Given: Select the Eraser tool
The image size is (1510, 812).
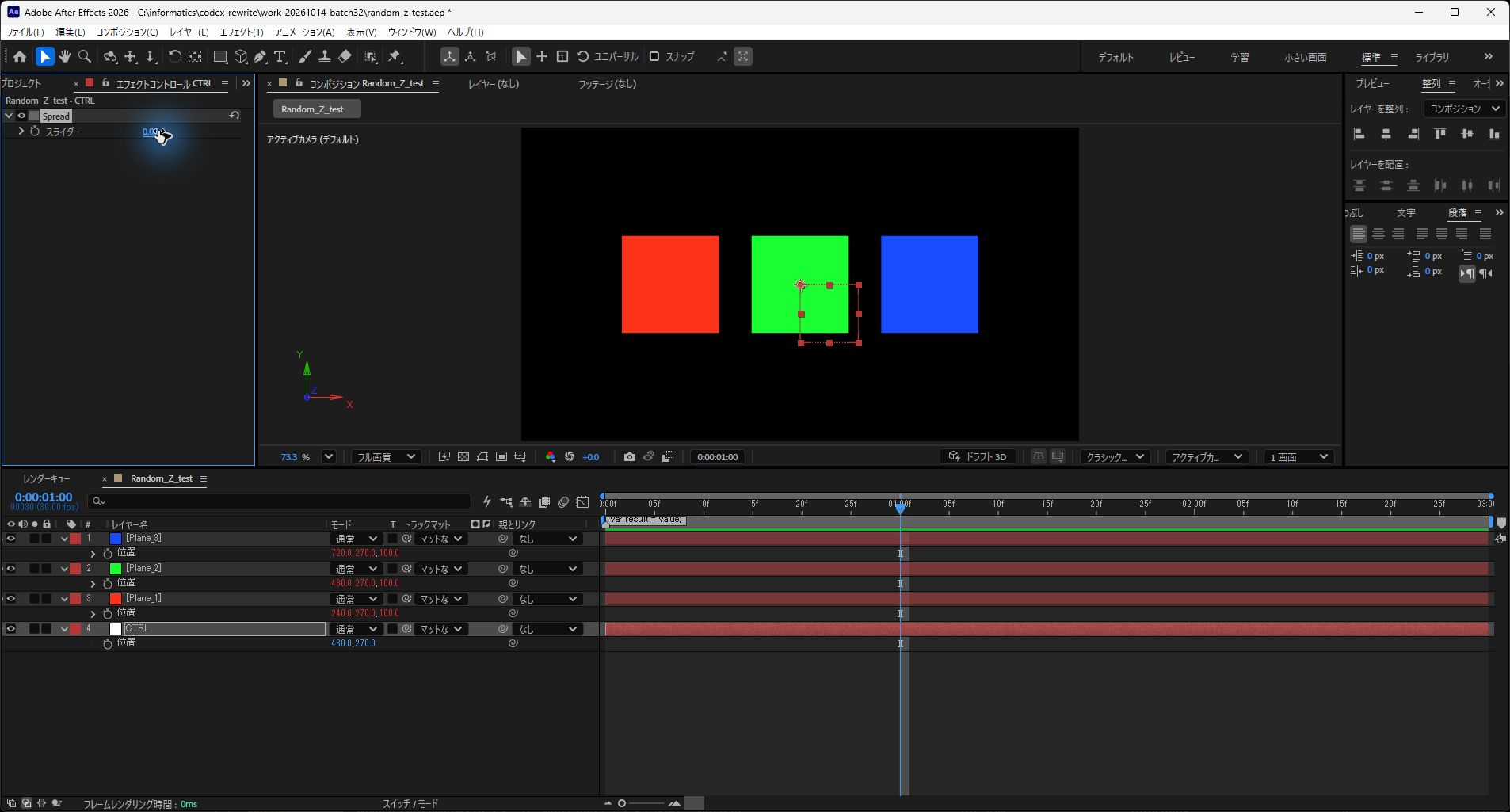Looking at the screenshot, I should point(345,56).
